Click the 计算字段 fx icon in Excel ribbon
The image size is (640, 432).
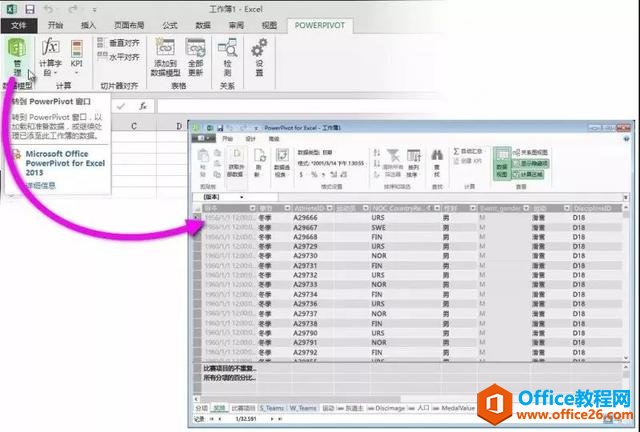(50, 47)
